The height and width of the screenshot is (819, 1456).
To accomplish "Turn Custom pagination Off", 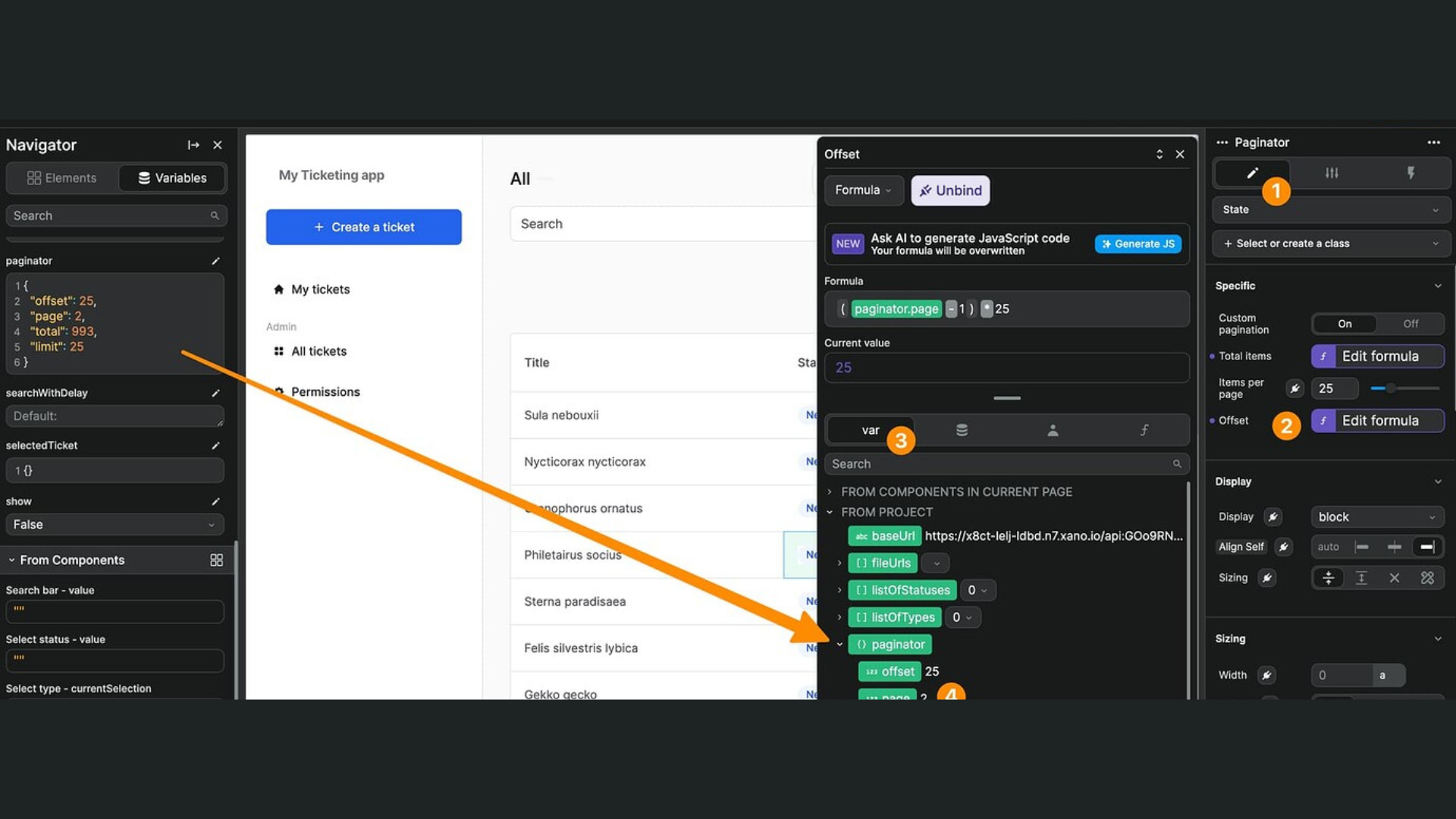I will coord(1411,324).
